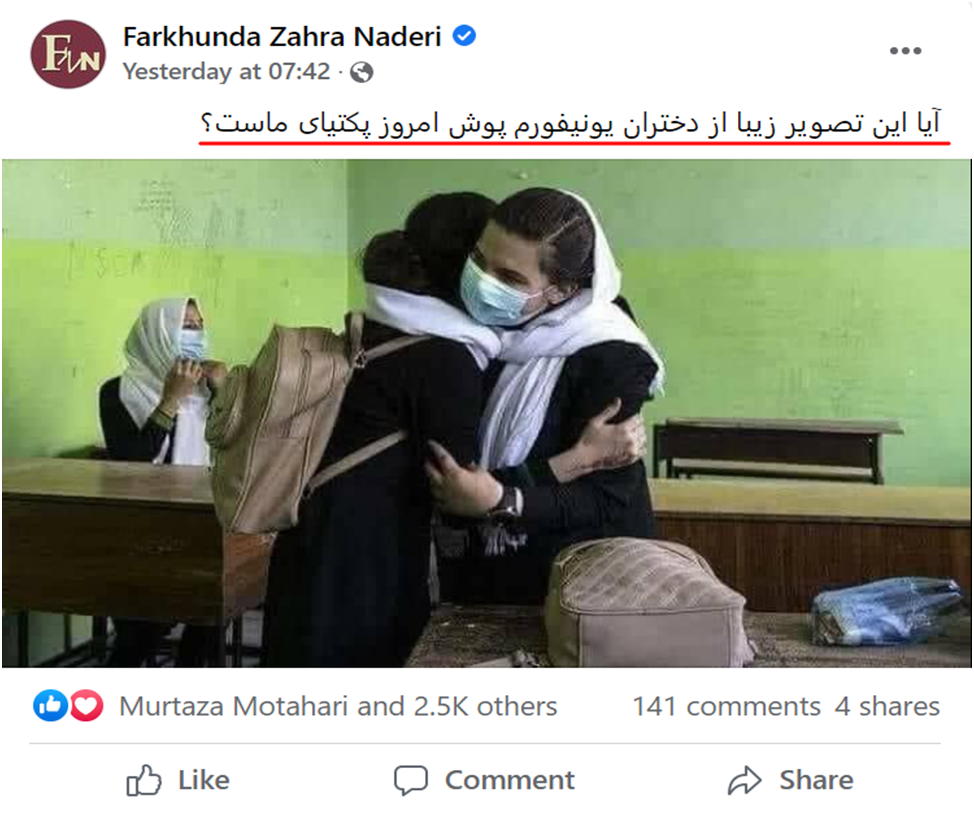
Task: Click the public globe audience icon
Action: (362, 72)
